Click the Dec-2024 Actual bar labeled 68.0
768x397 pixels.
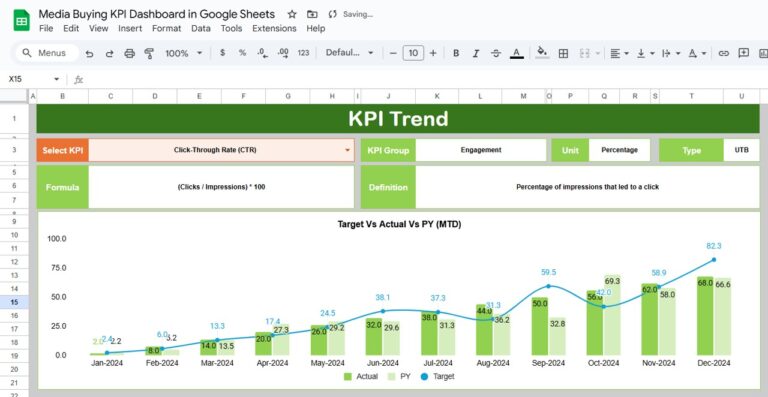pyautogui.click(x=705, y=316)
